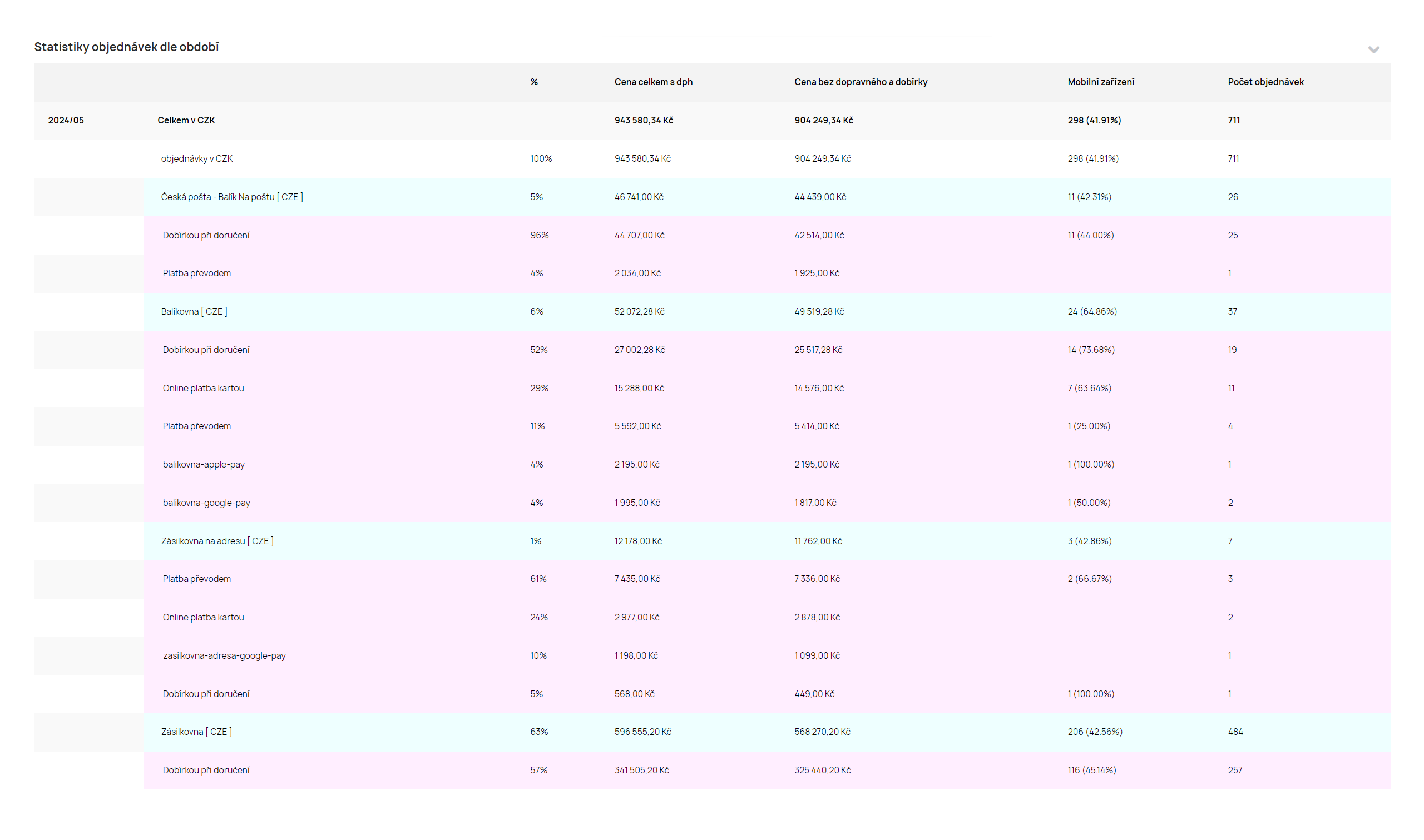
Task: Click the '2 195,00 Kč' total with VAT cell
Action: tap(637, 465)
